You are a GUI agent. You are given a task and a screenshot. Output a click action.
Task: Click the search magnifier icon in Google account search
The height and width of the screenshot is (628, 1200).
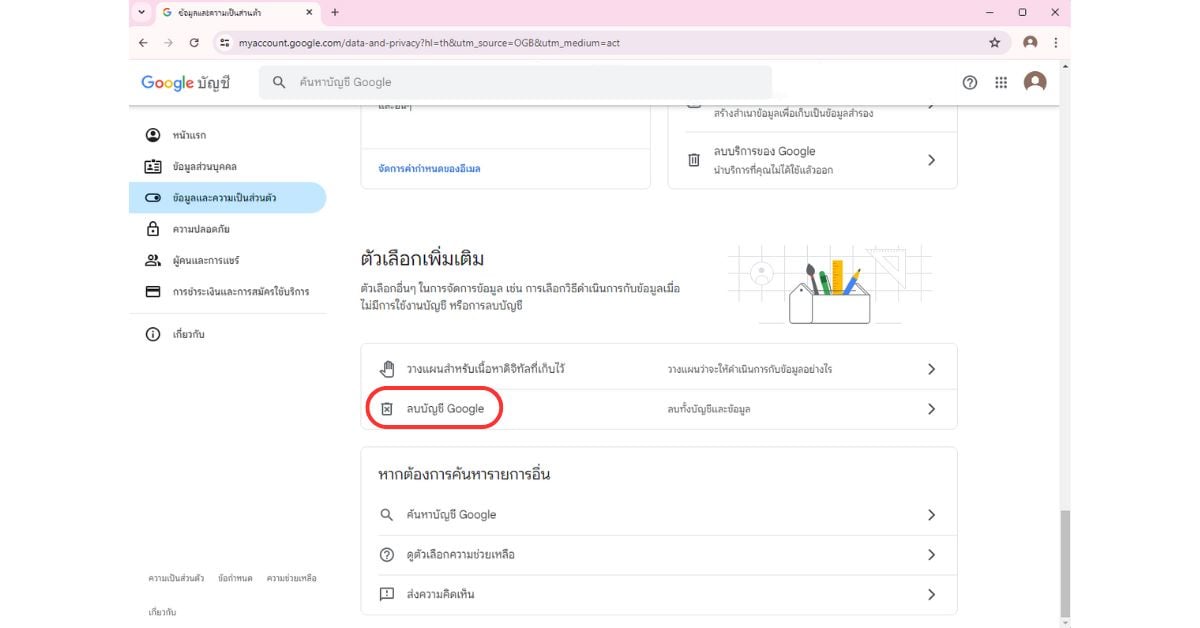click(x=279, y=82)
